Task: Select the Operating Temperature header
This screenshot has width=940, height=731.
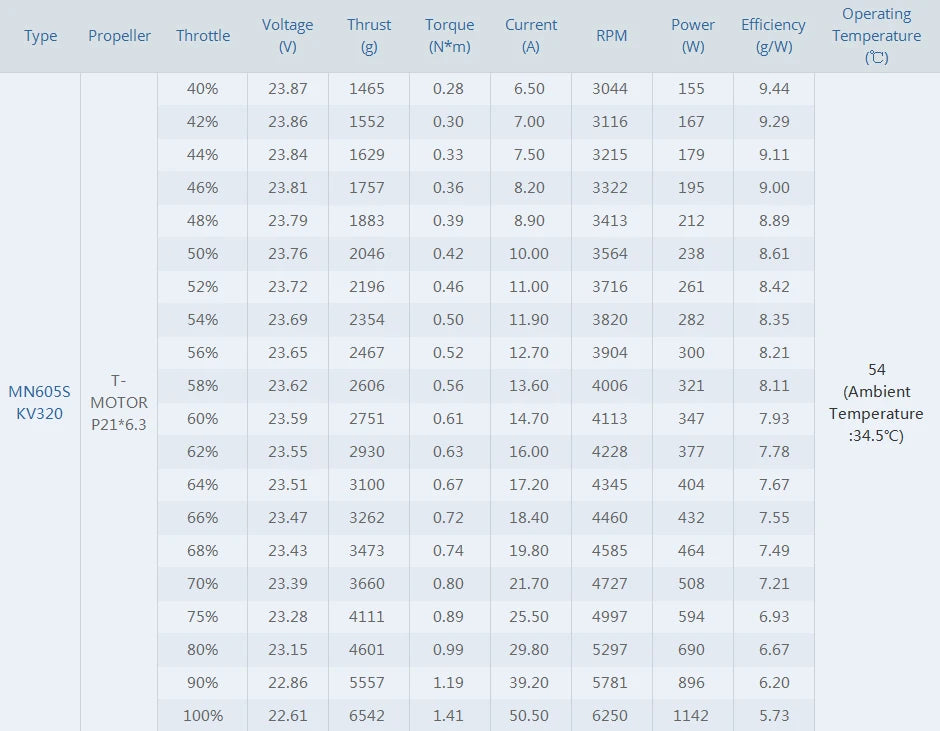Action: pyautogui.click(x=876, y=36)
